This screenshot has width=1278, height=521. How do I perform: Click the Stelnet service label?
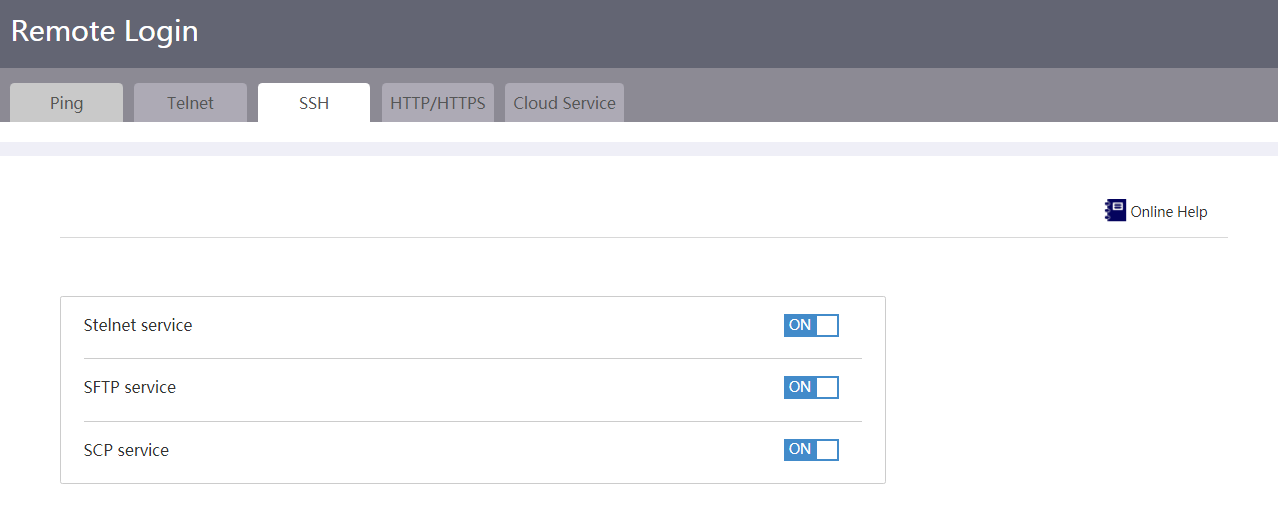click(138, 325)
